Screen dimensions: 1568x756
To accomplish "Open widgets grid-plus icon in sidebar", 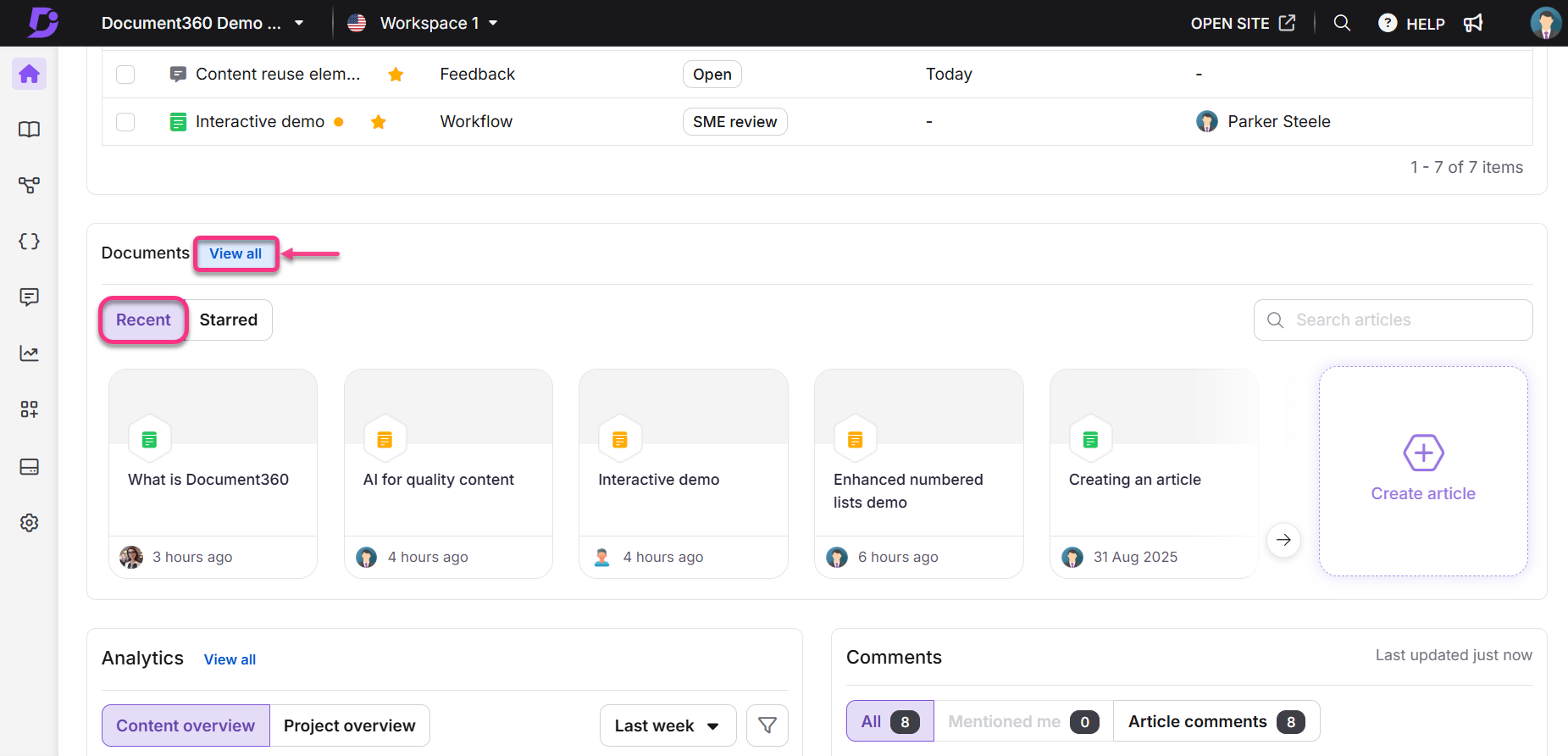I will [29, 409].
